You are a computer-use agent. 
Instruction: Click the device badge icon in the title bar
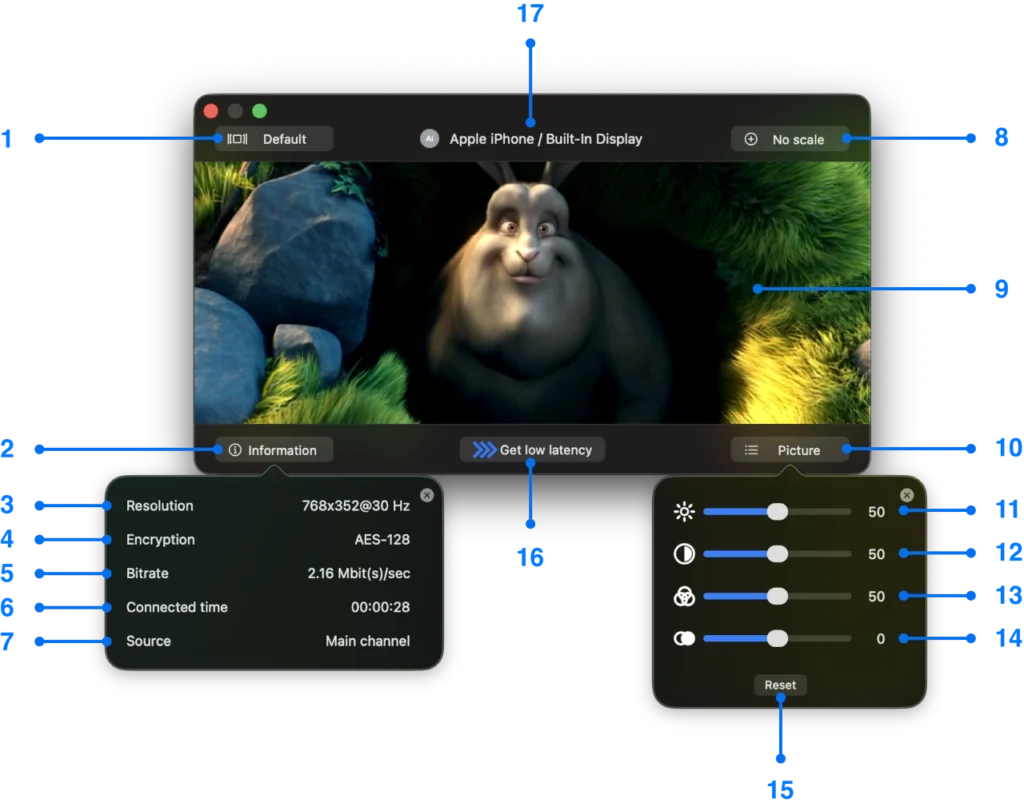point(430,139)
